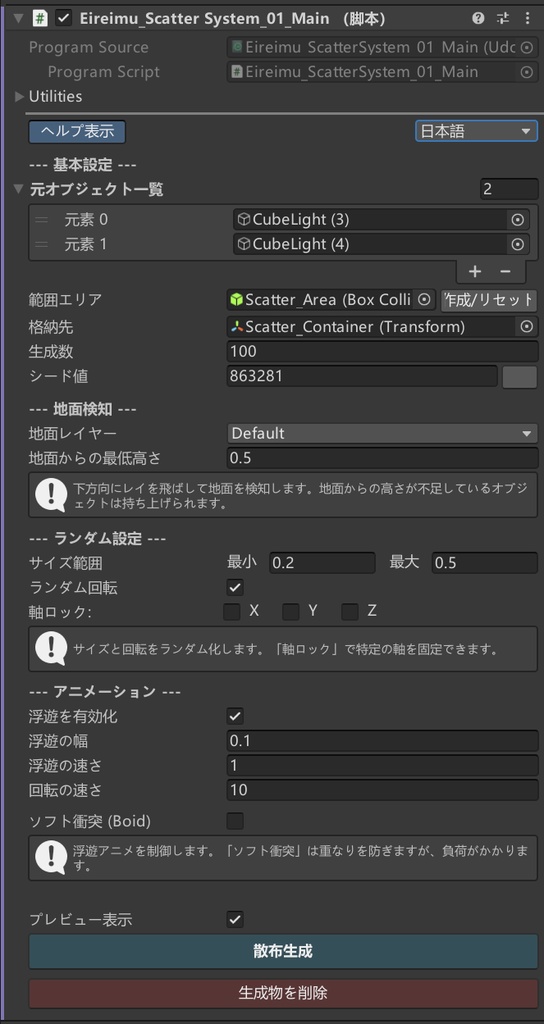Click the ランダム設定 info bubble icon
544x1024 pixels.
51,648
